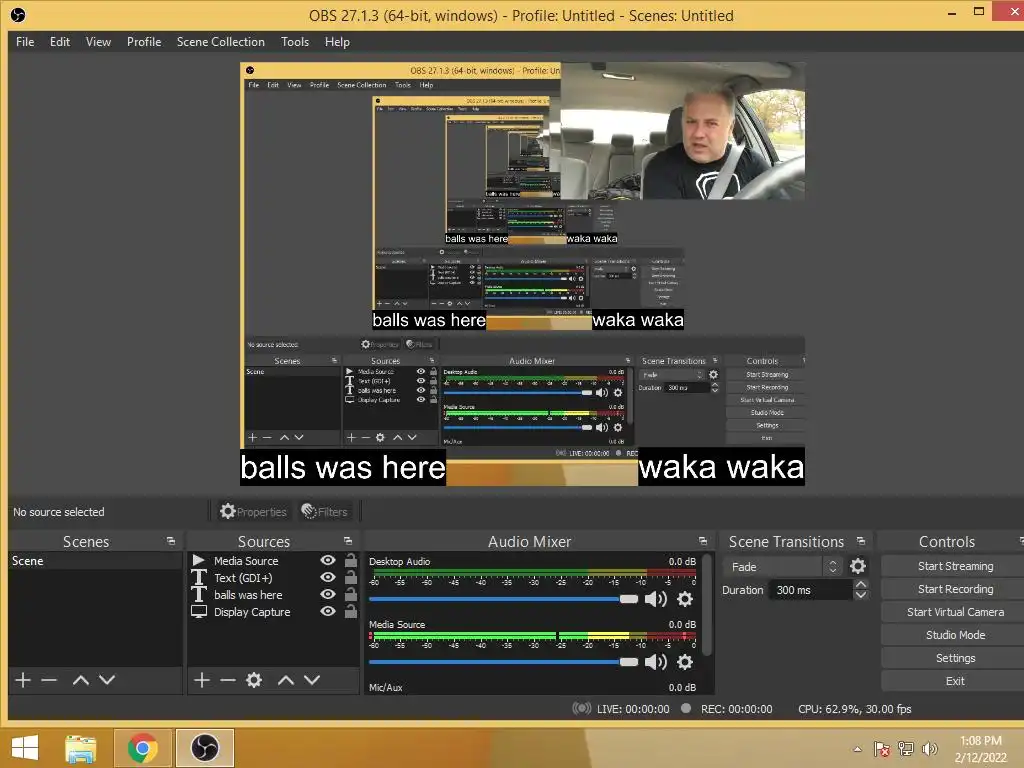Viewport: 1024px width, 768px height.
Task: Enable Studio Mode
Action: point(955,635)
